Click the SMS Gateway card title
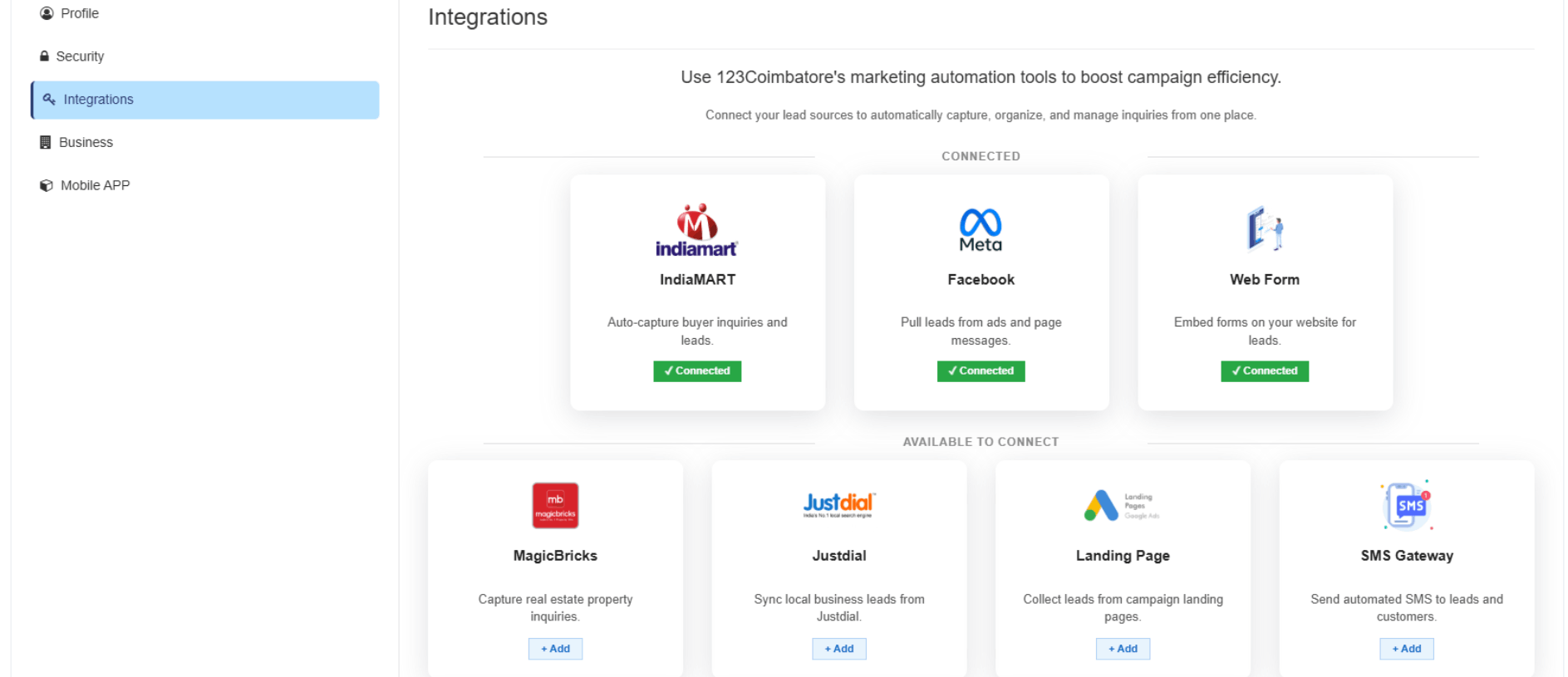 pyautogui.click(x=1407, y=556)
